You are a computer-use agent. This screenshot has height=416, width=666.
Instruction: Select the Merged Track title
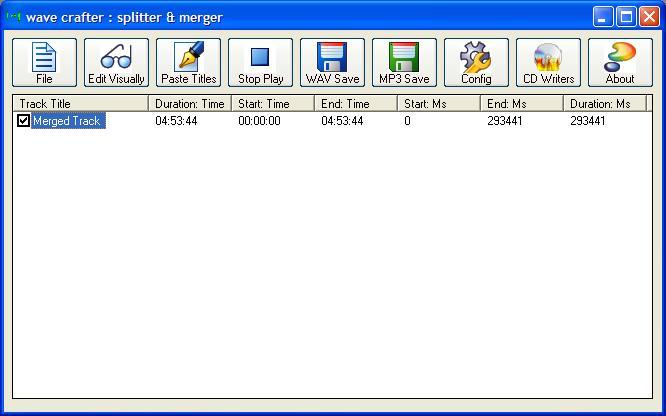point(67,121)
